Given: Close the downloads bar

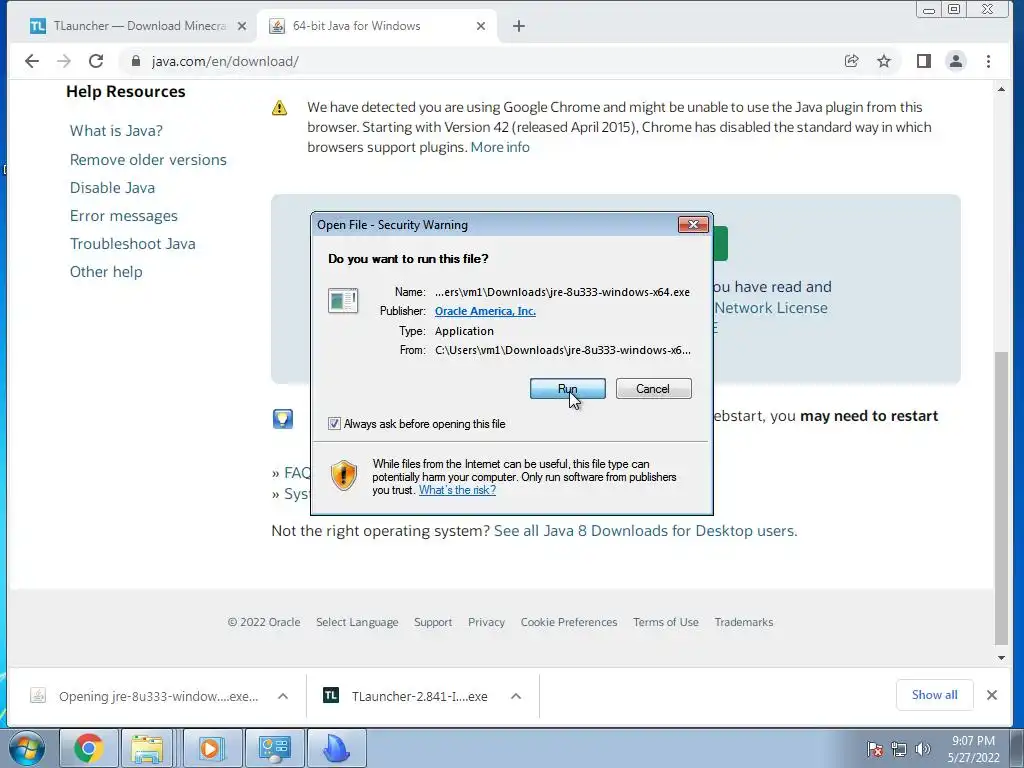Looking at the screenshot, I should tap(992, 695).
